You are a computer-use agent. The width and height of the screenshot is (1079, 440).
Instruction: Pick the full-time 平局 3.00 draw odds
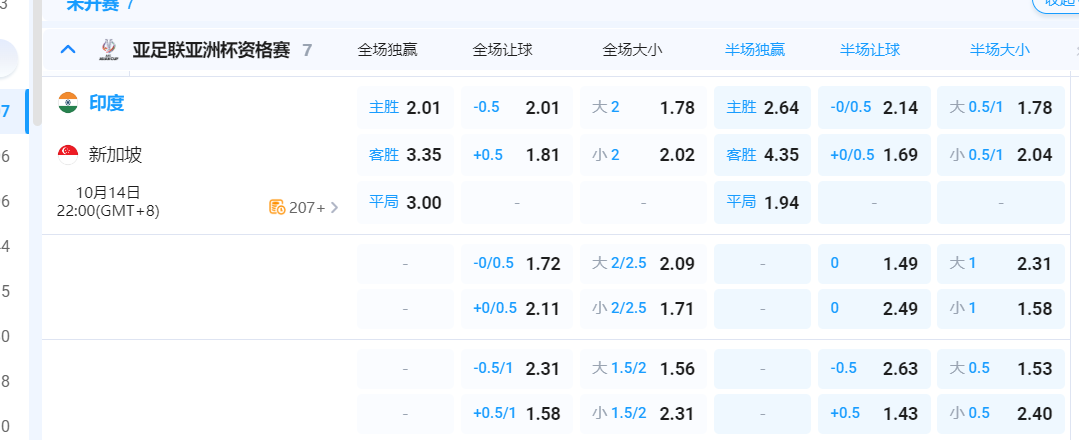(x=405, y=202)
